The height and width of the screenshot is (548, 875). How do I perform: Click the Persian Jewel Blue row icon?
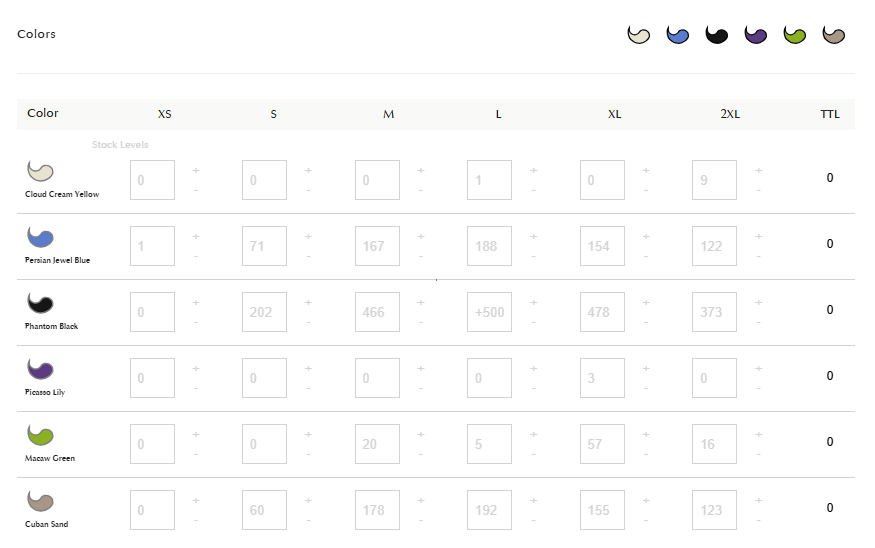pos(40,237)
